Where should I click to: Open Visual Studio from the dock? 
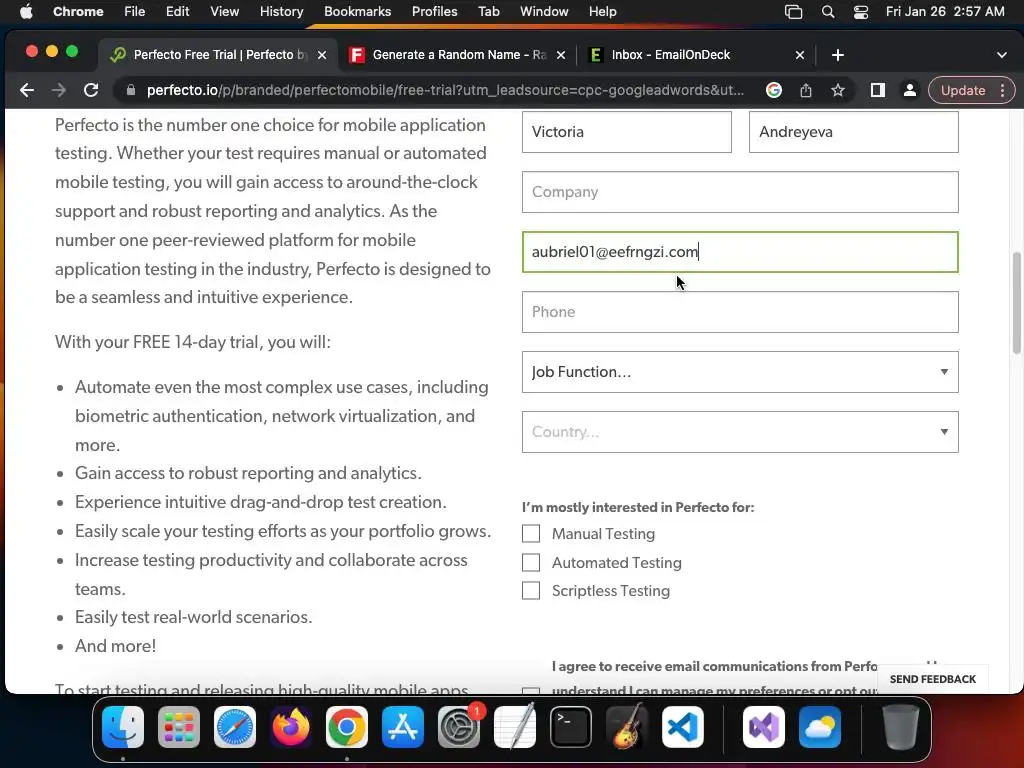pyautogui.click(x=763, y=727)
